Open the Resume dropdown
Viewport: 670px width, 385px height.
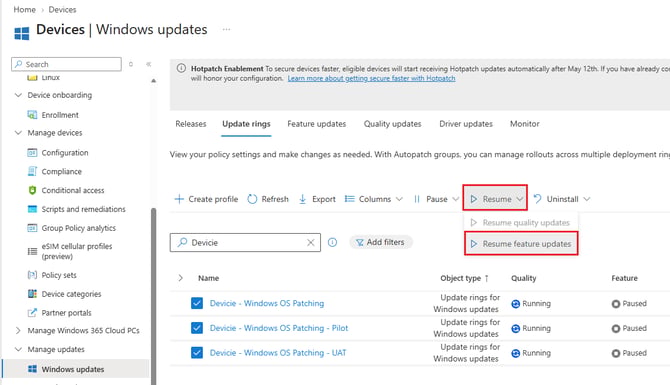click(496, 199)
